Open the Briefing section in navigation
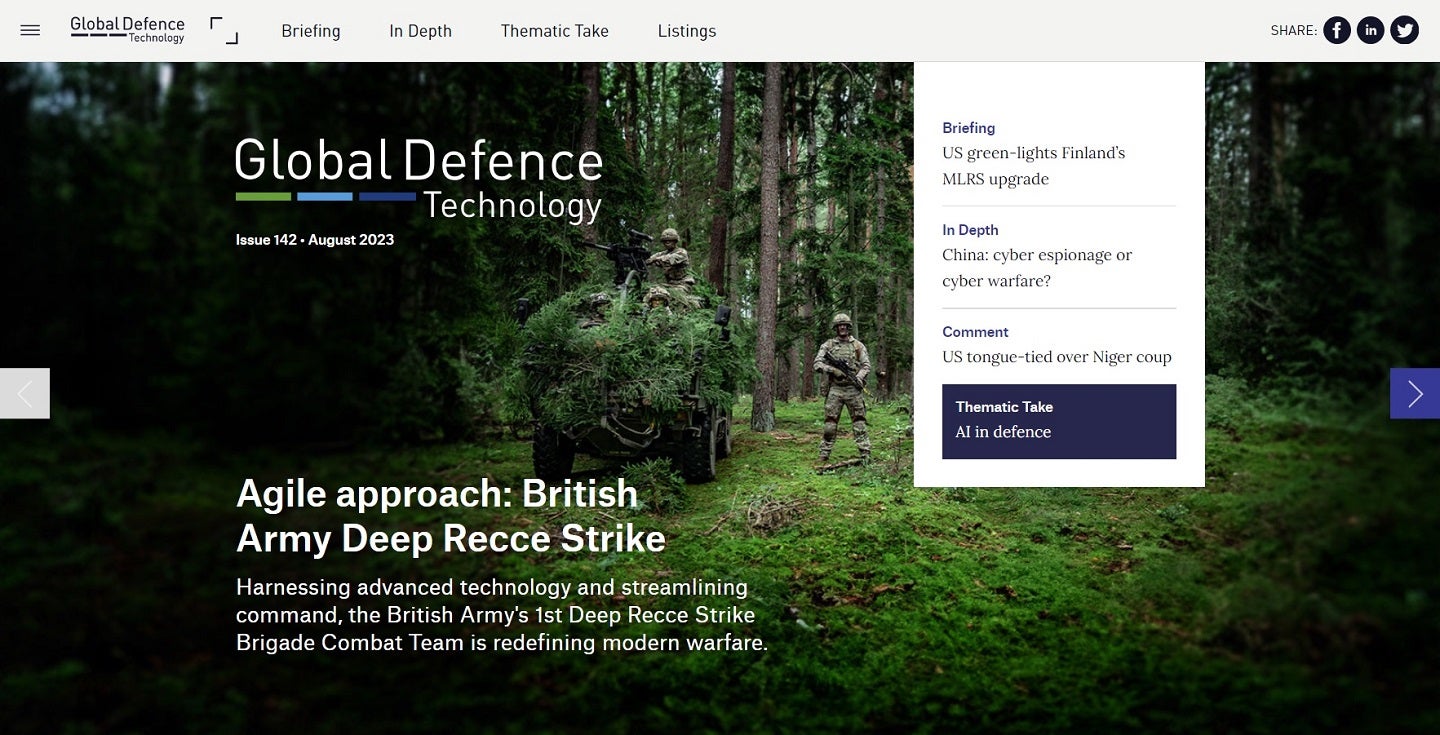Screen dimensions: 1440x735 tap(311, 31)
